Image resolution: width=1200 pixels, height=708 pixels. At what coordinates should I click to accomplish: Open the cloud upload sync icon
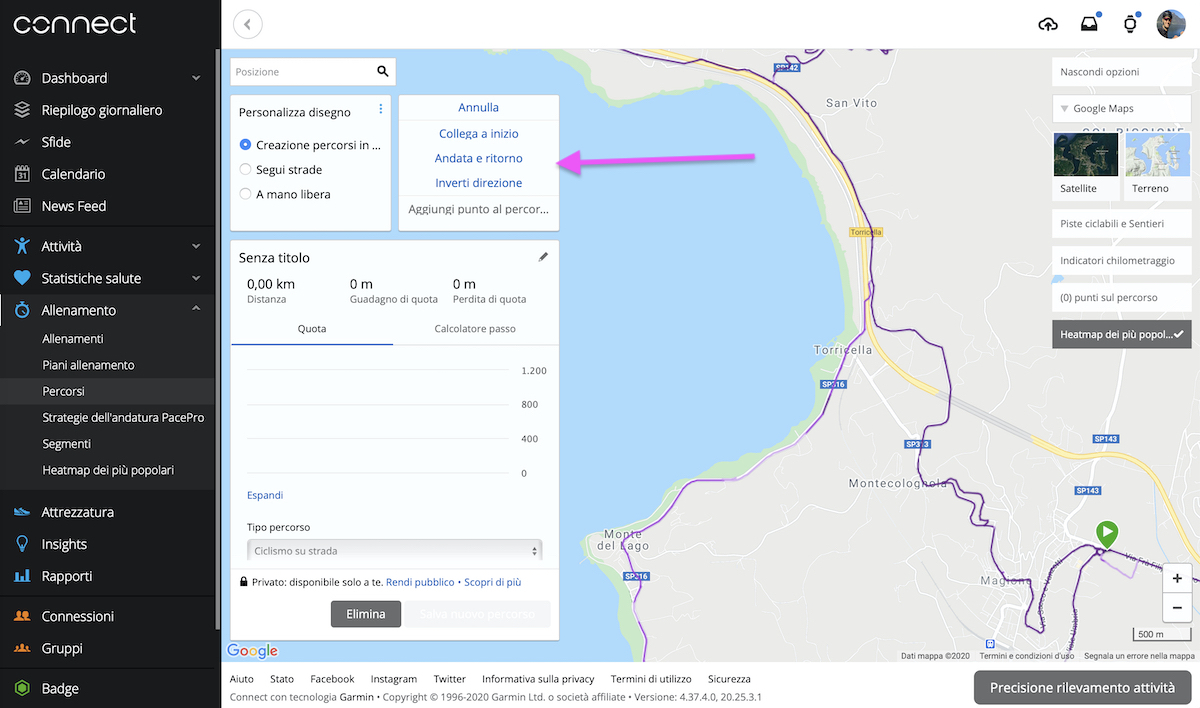tap(1048, 23)
